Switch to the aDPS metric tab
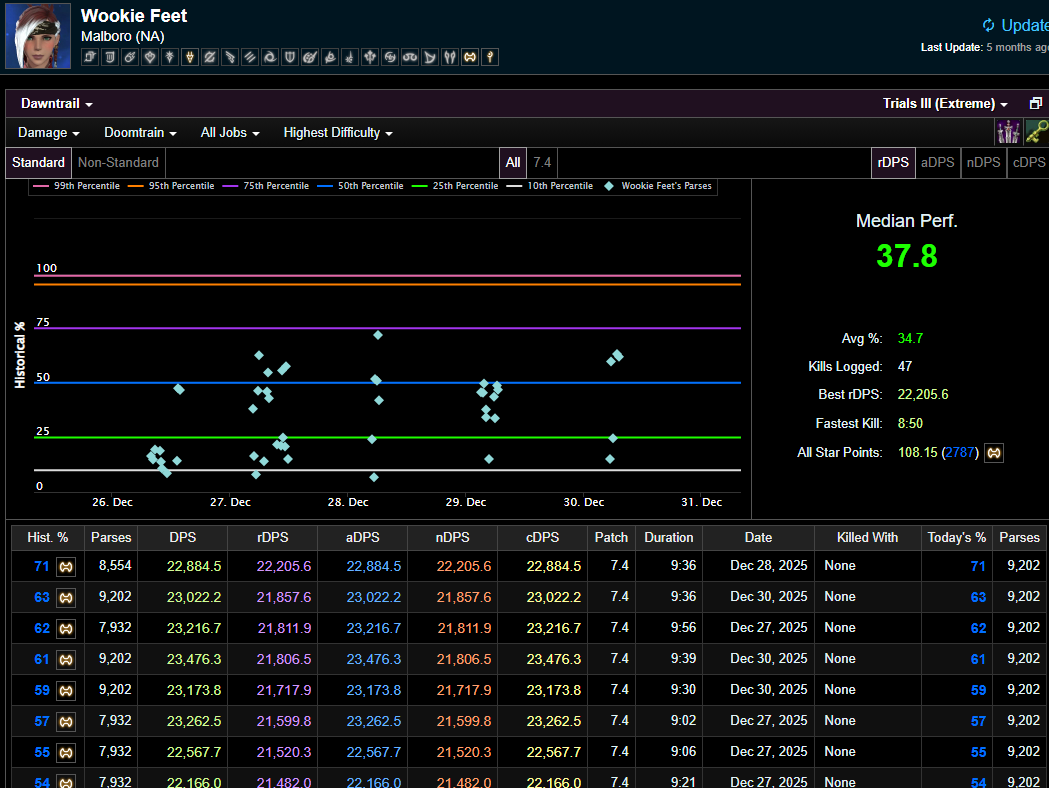The image size is (1049, 788). point(937,162)
